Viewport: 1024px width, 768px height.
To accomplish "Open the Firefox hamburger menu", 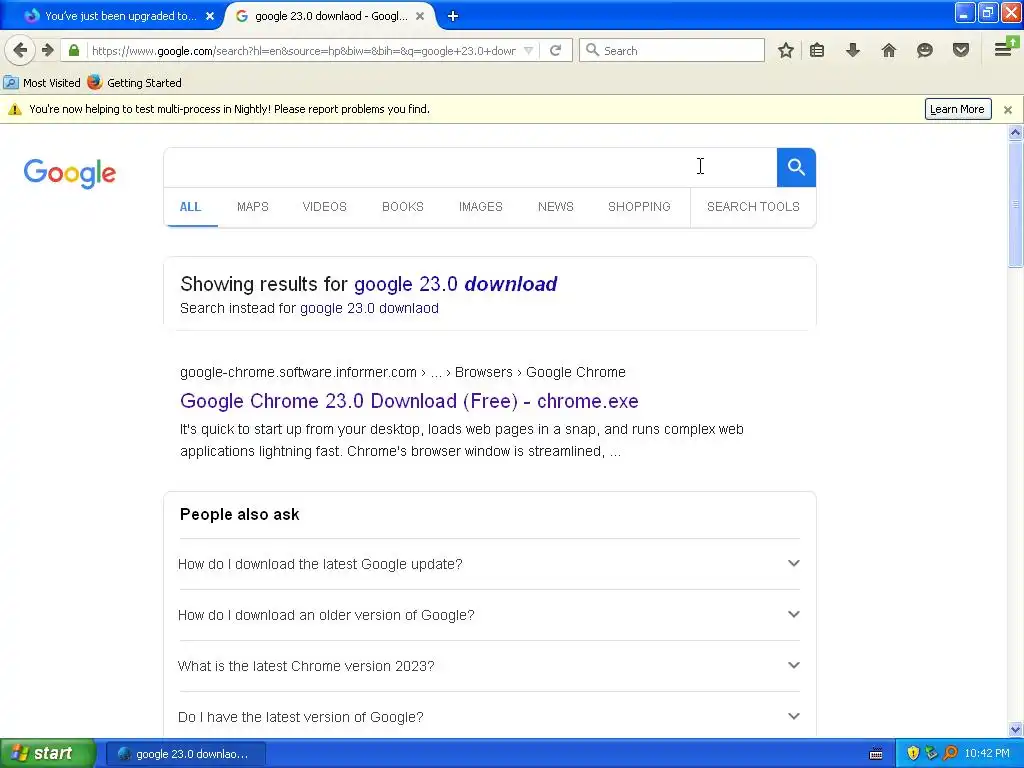I will [1005, 48].
